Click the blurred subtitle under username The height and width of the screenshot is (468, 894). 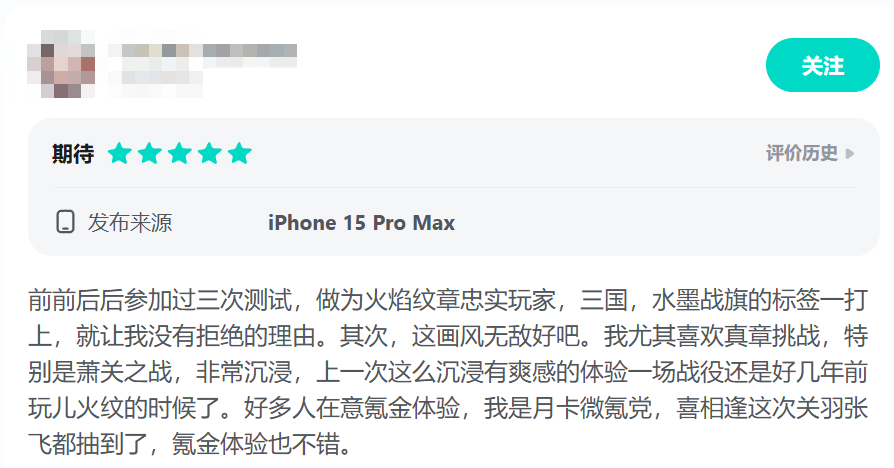tap(156, 84)
